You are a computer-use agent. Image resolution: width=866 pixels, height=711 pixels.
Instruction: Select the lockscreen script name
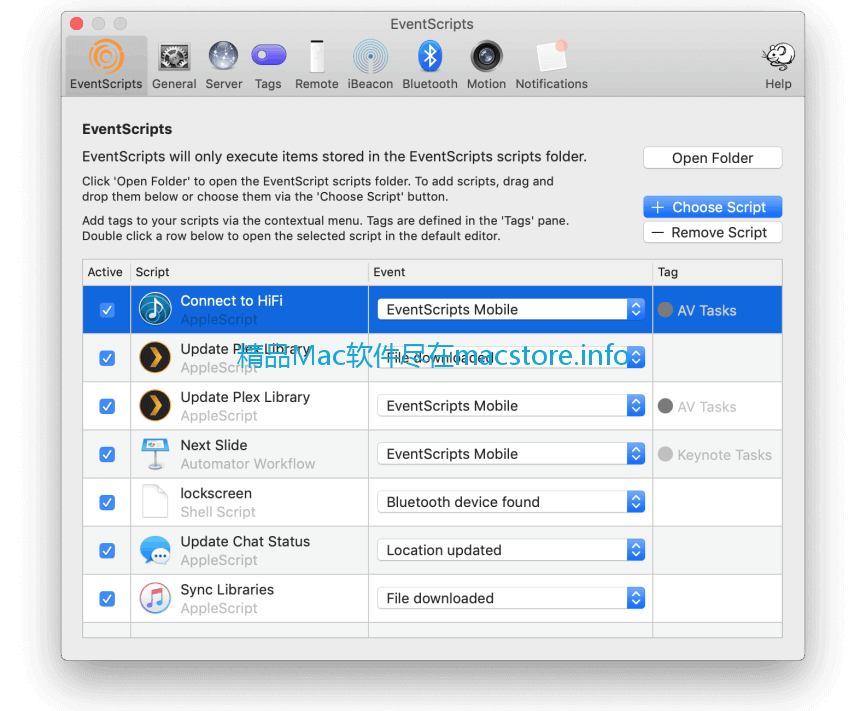[216, 493]
